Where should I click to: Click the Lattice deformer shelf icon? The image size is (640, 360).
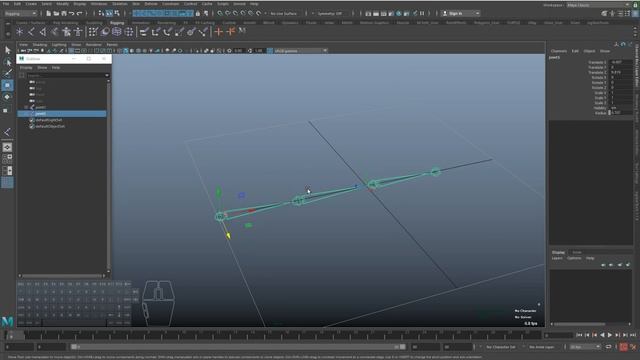click(x=117, y=32)
